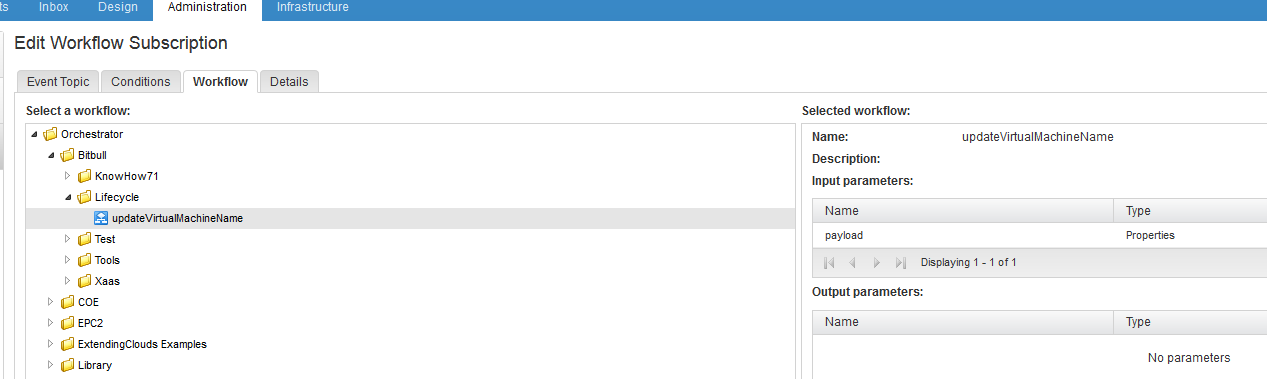1267x379 pixels.
Task: Open the Inbox top navigation tab
Action: 53,7
